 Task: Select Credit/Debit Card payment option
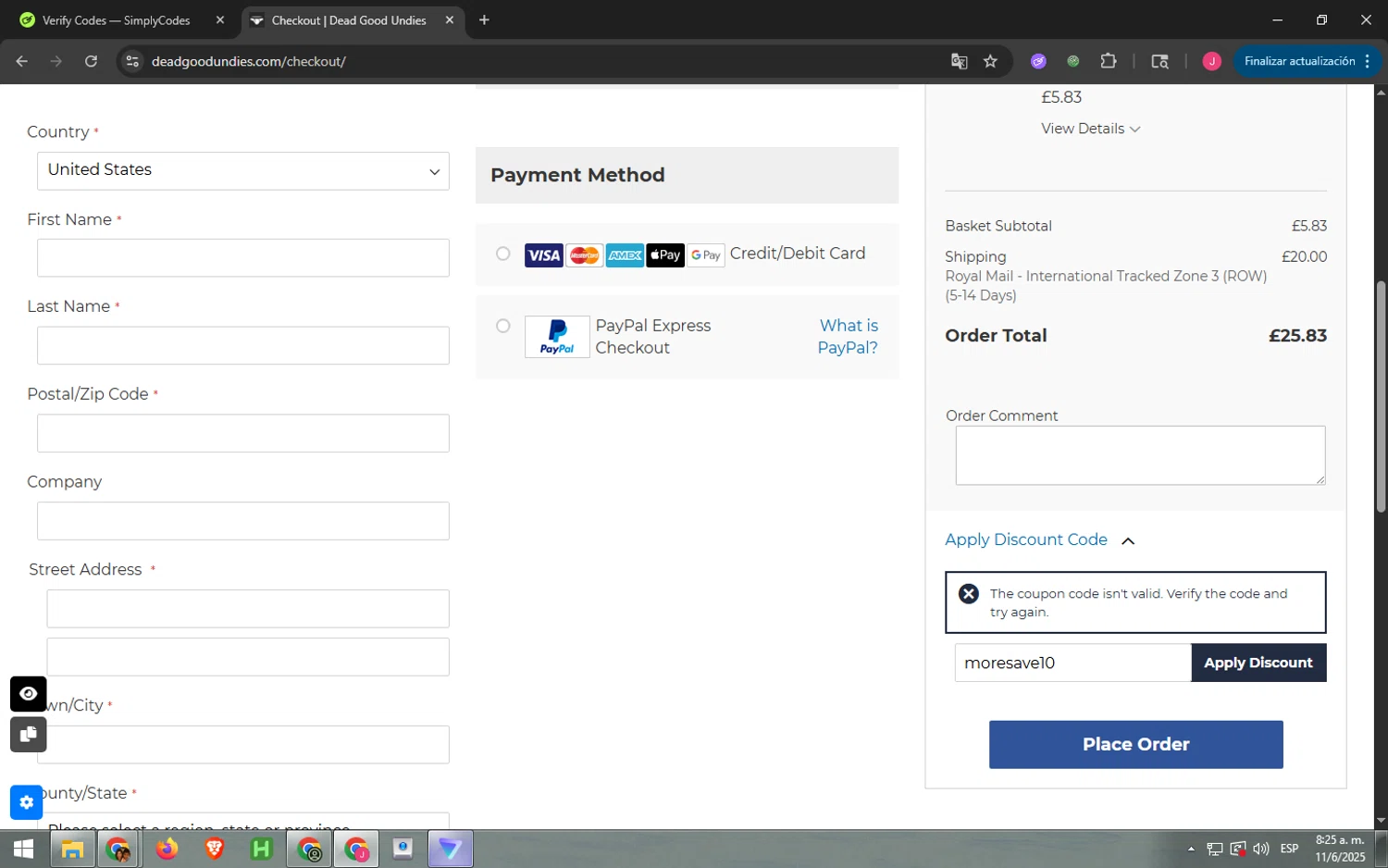point(502,254)
